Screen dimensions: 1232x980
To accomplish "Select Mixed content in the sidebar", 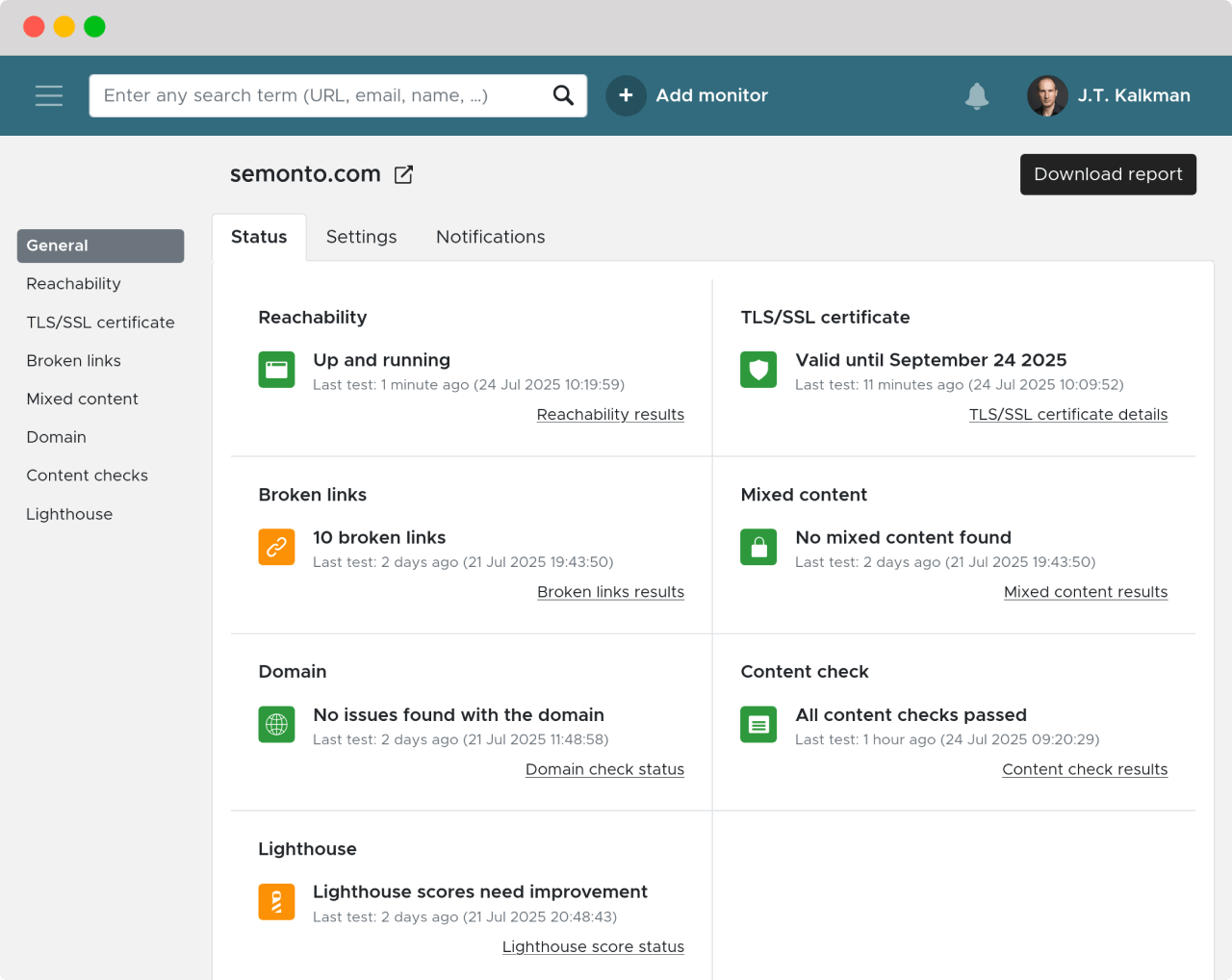I will click(83, 399).
